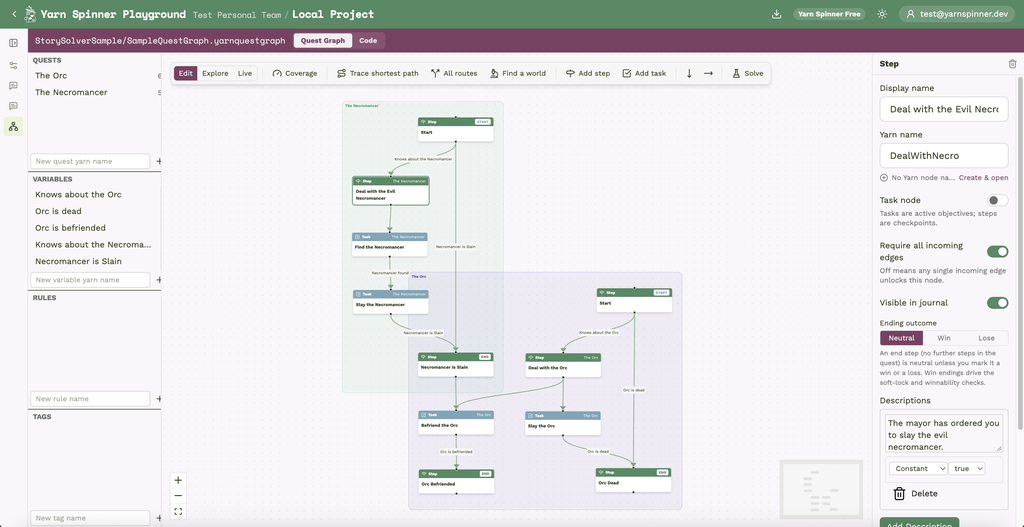Screen dimensions: 1024x527
Task: Disable Require all incoming edges
Action: click(x=997, y=251)
